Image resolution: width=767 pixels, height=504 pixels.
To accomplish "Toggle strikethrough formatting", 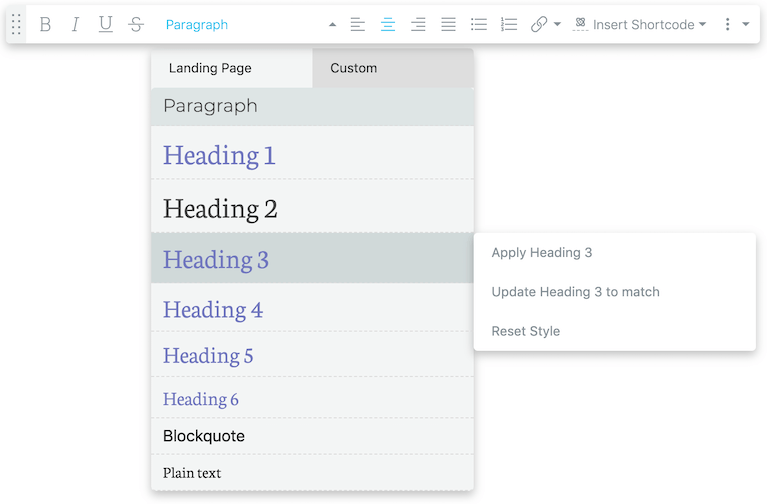I will point(136,24).
